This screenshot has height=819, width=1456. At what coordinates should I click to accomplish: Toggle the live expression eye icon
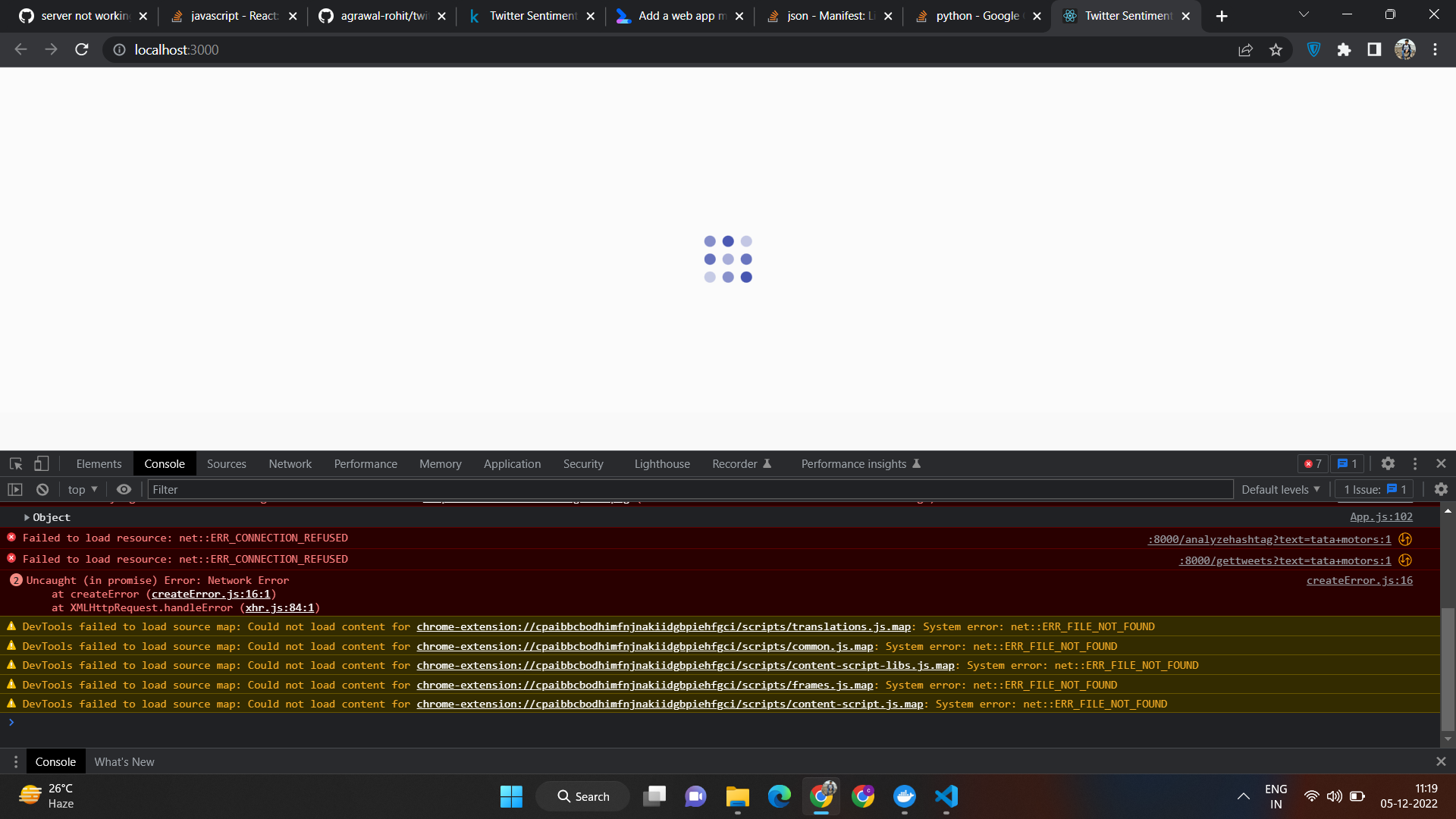[124, 489]
